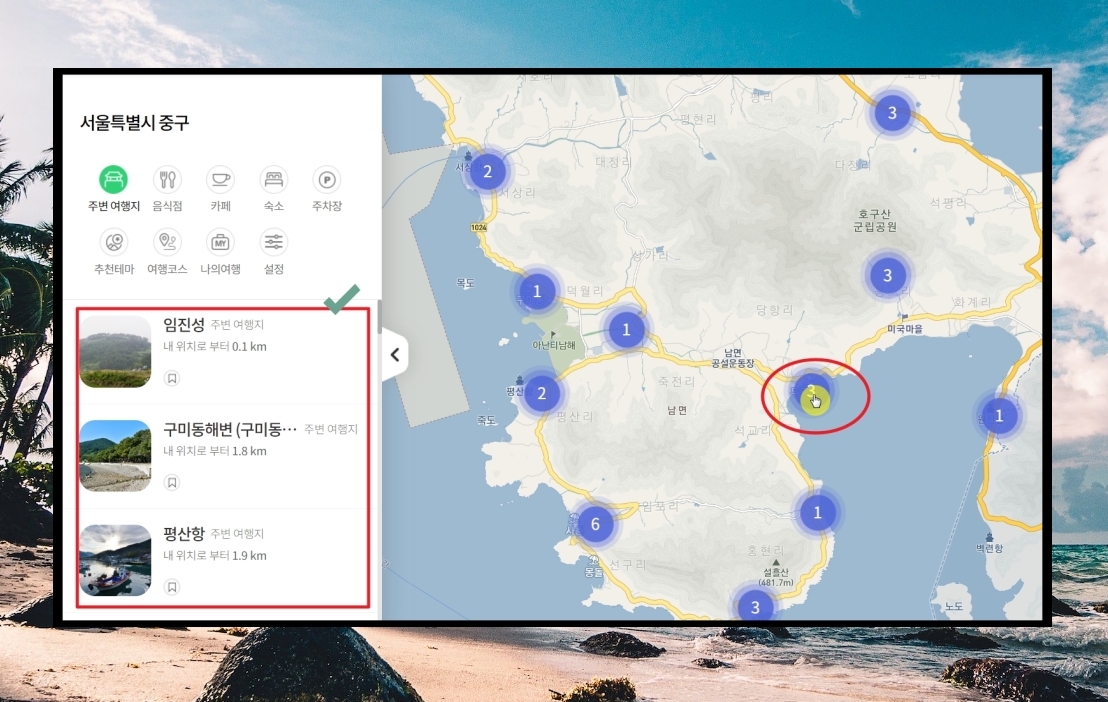
Task: Select the highlighted cluster marker near 석교리
Action: [x=812, y=391]
